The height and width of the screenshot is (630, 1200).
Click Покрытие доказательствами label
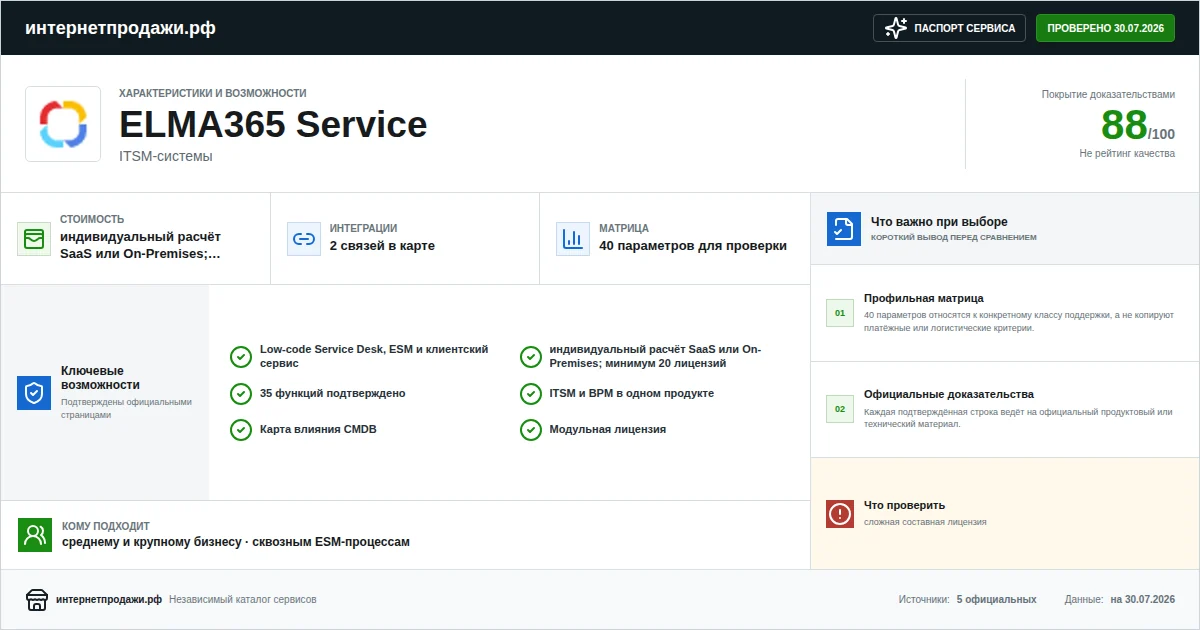1108,94
